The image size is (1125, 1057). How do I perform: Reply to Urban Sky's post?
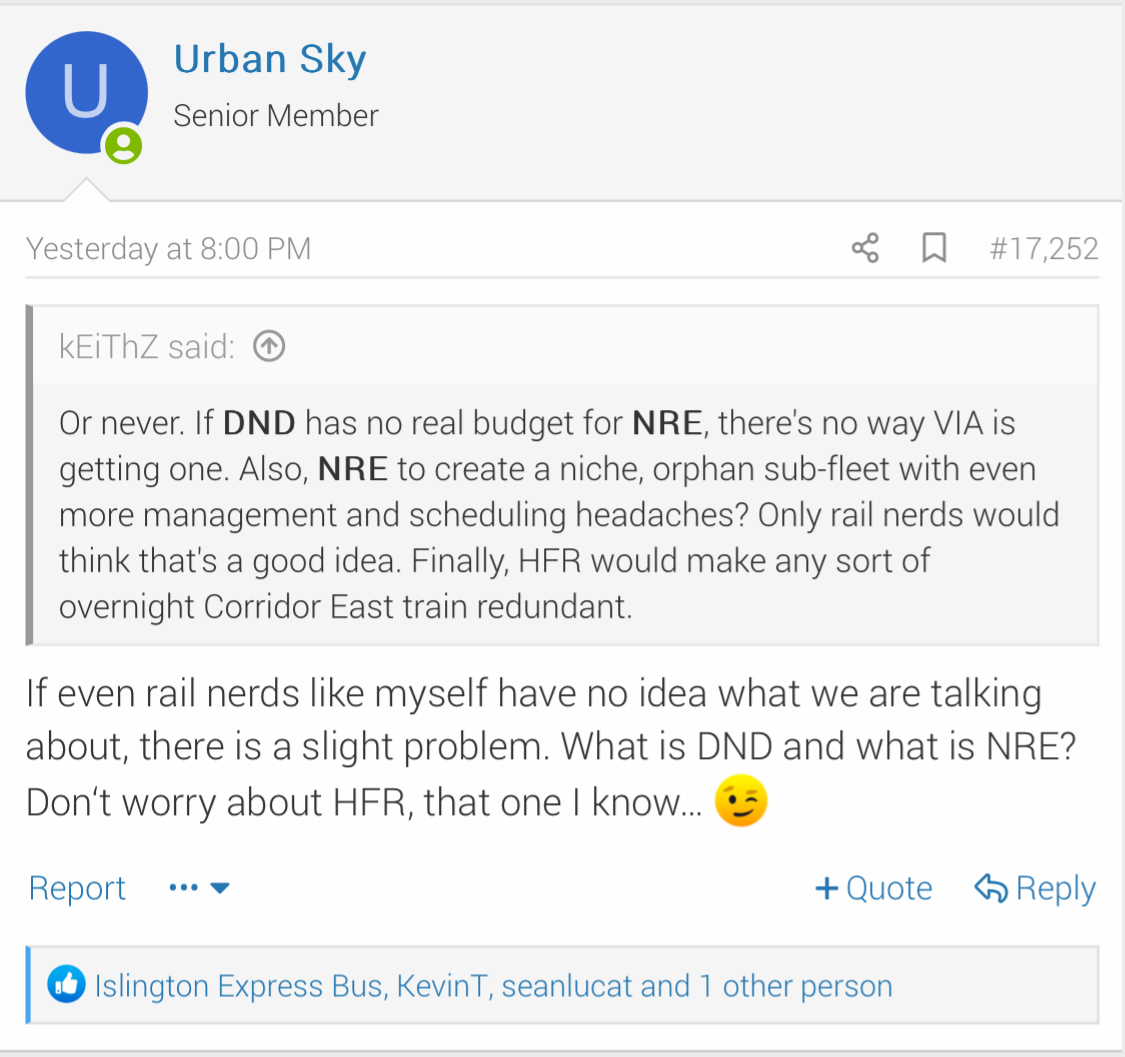point(1035,888)
